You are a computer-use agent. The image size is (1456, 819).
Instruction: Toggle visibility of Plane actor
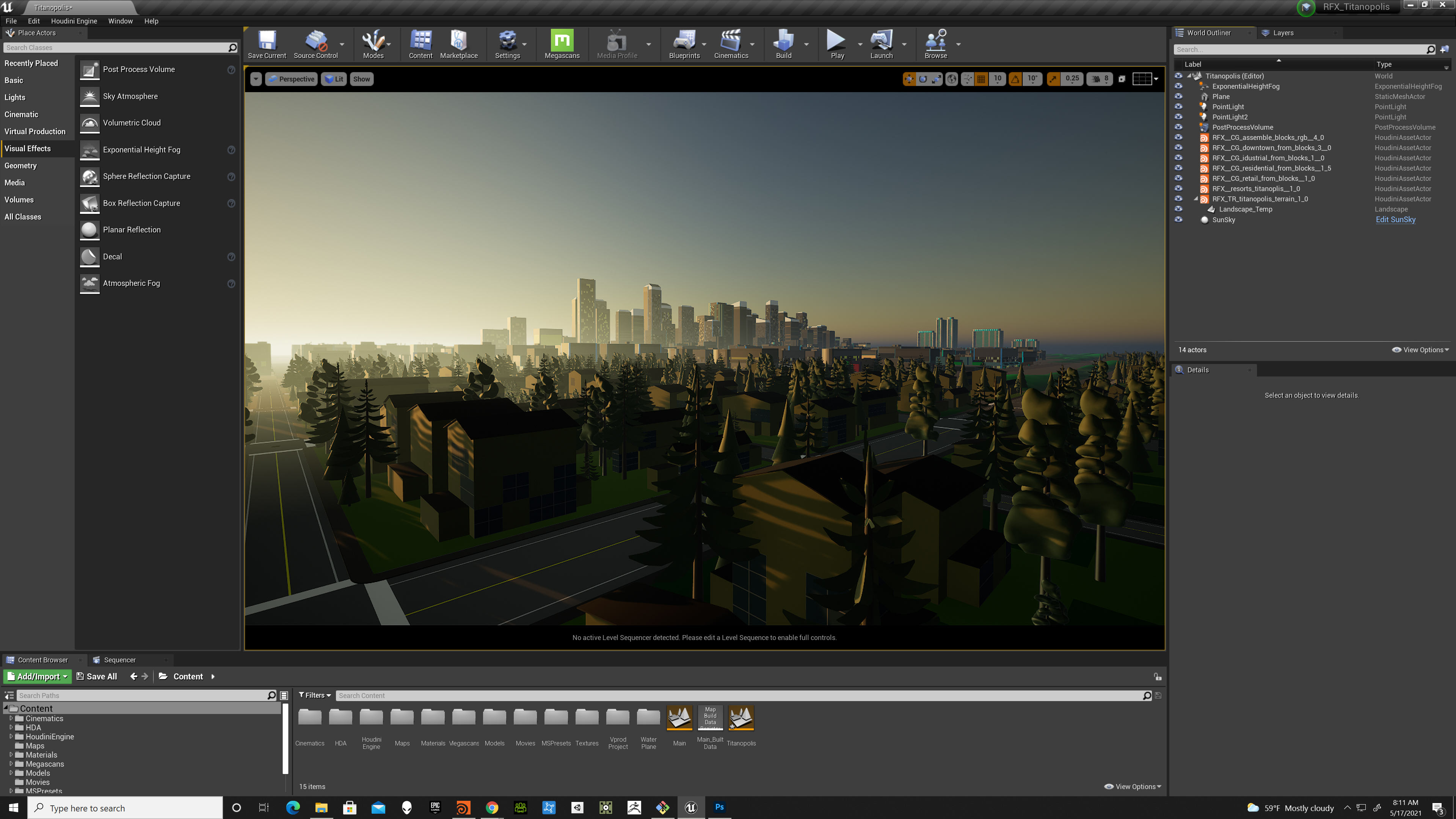coord(1178,97)
